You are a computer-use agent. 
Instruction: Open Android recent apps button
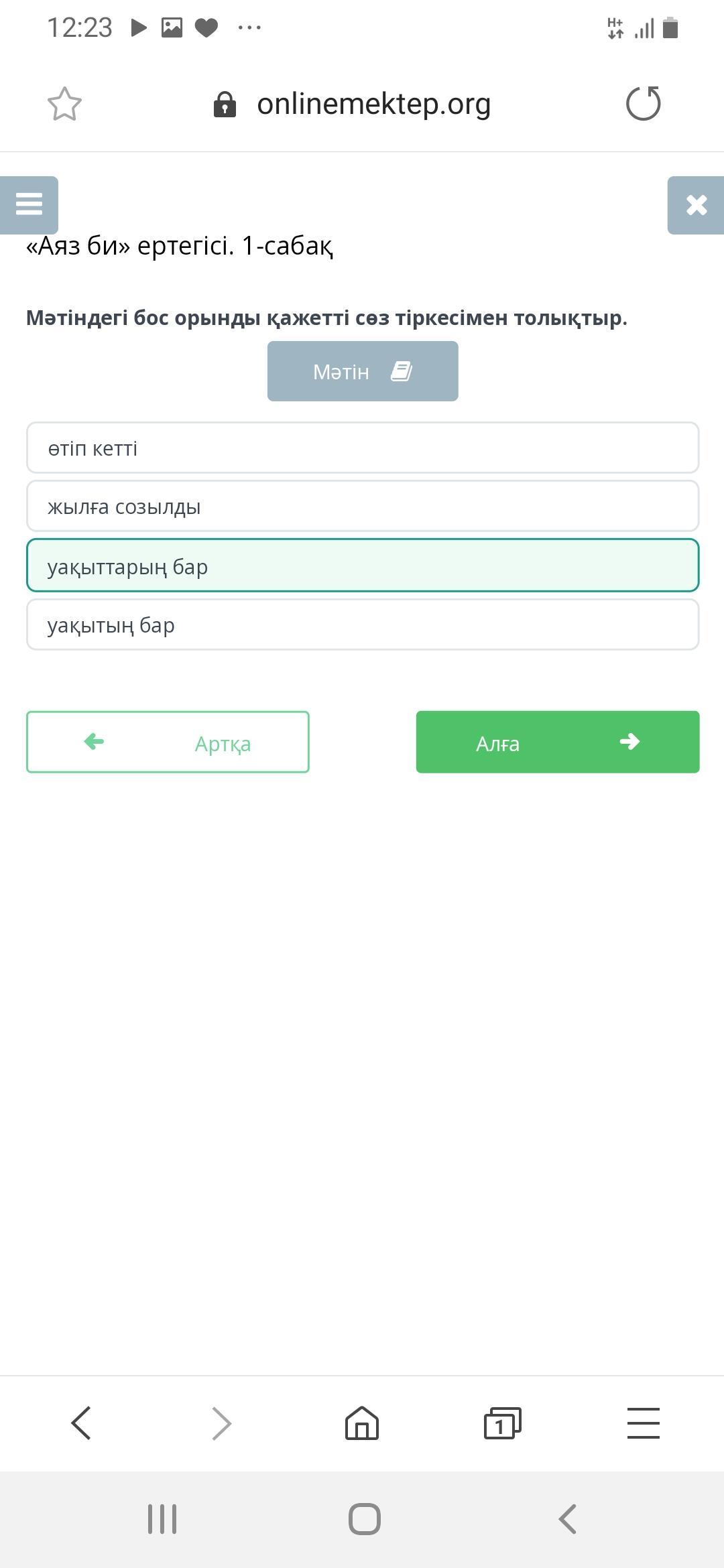[162, 1518]
